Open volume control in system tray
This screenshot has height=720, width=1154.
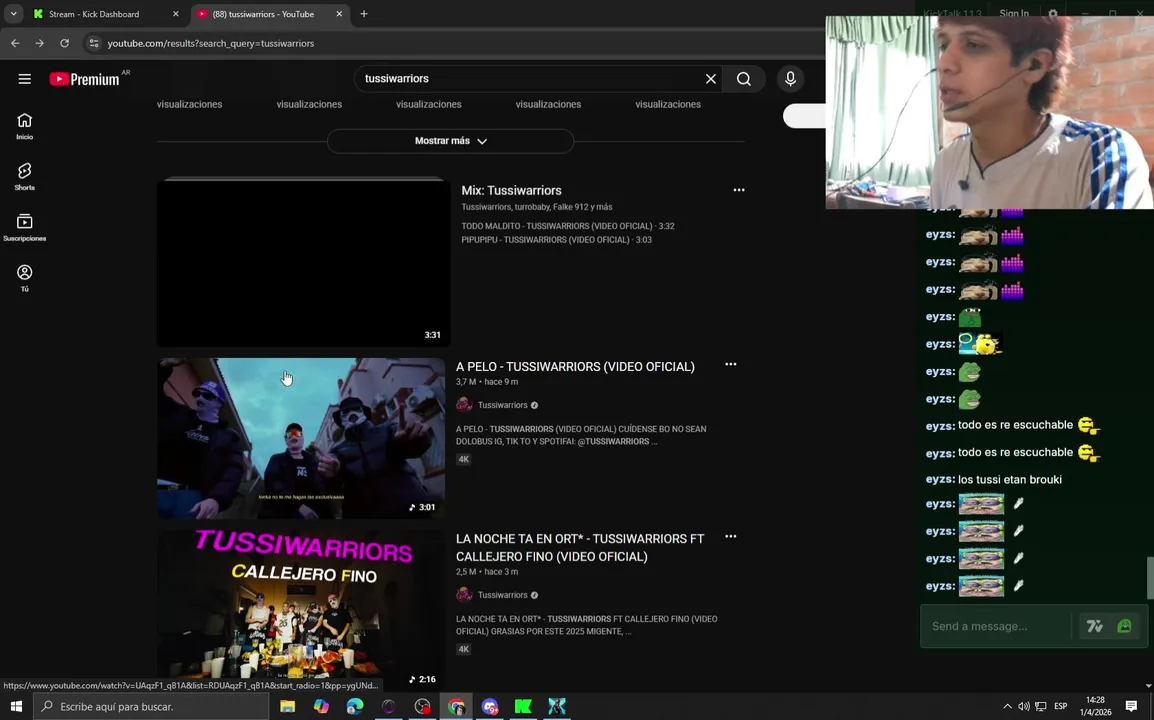(1024, 706)
